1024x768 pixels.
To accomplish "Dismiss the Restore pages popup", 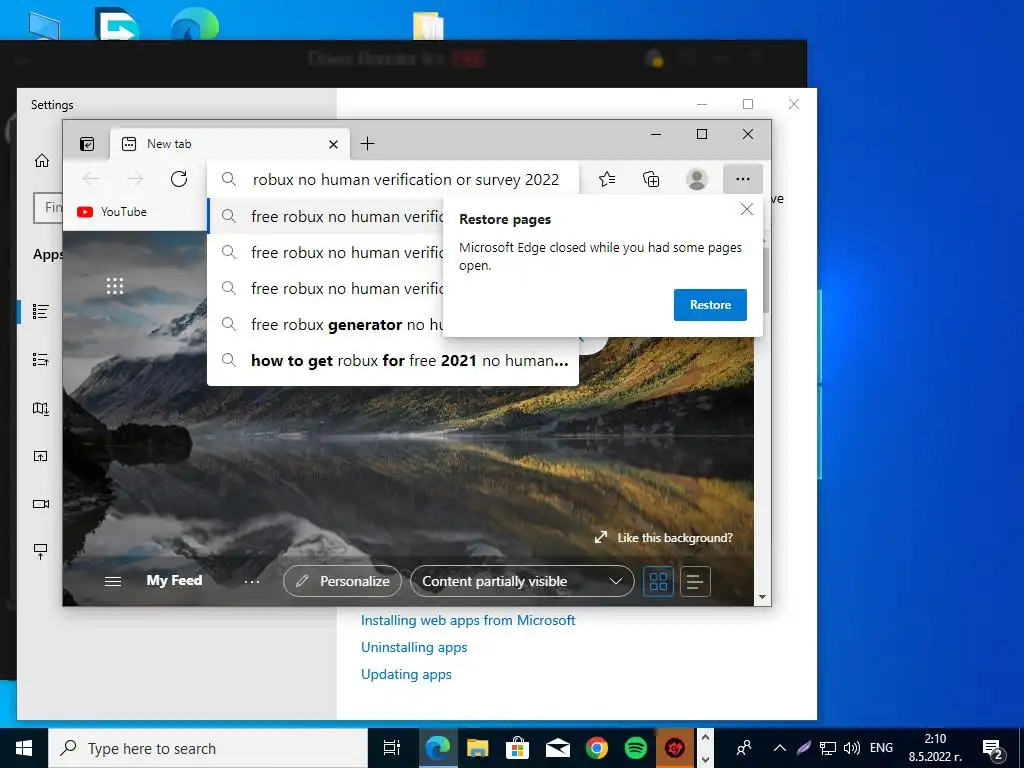I will (x=746, y=209).
